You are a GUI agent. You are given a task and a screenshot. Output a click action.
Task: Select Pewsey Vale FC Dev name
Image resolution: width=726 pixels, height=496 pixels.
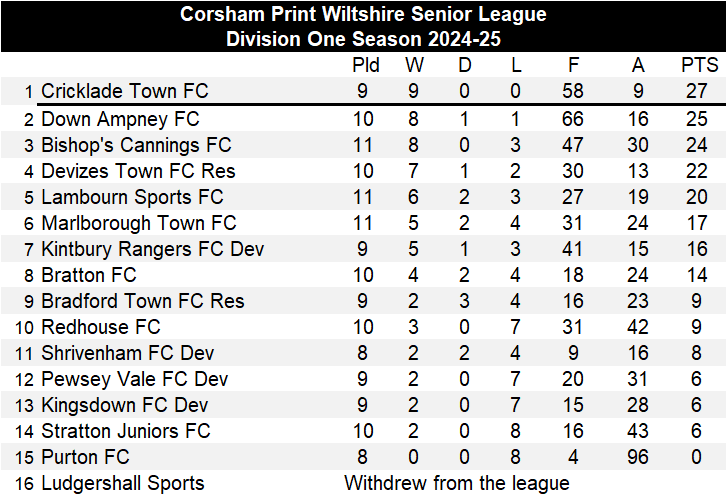[x=134, y=379]
